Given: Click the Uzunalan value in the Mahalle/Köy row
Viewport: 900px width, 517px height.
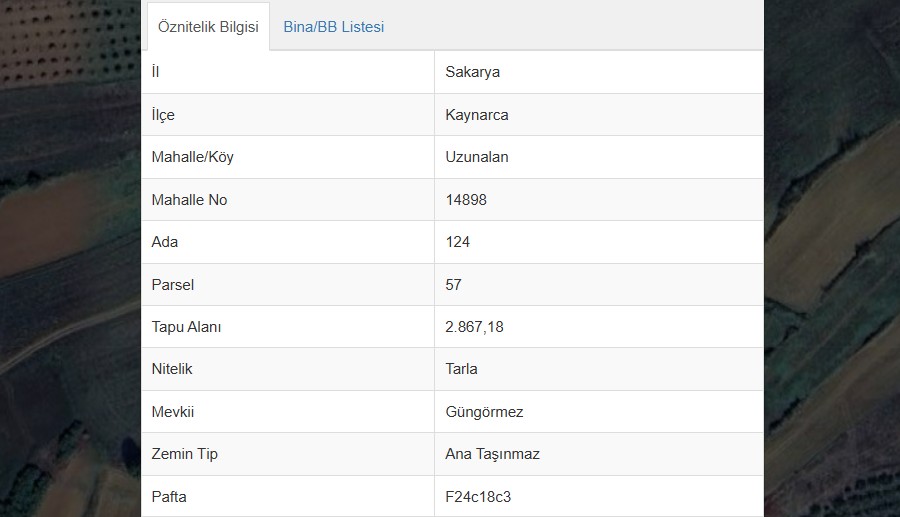Looking at the screenshot, I should point(476,157).
